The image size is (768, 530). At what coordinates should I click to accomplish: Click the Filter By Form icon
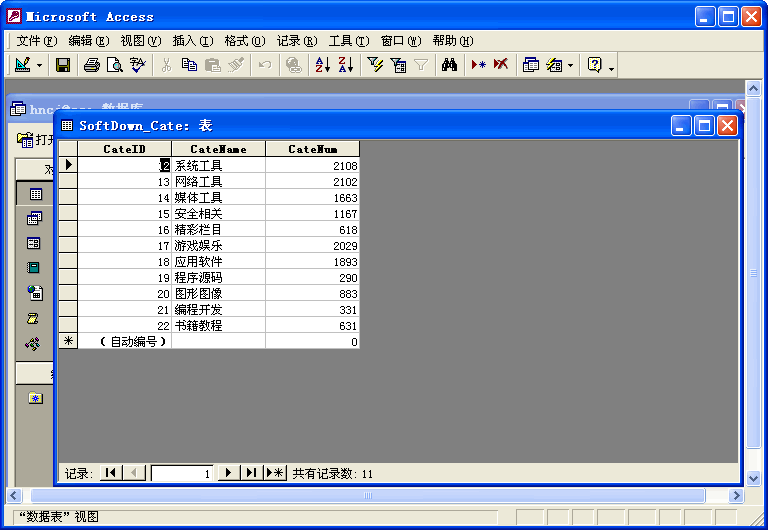(398, 65)
